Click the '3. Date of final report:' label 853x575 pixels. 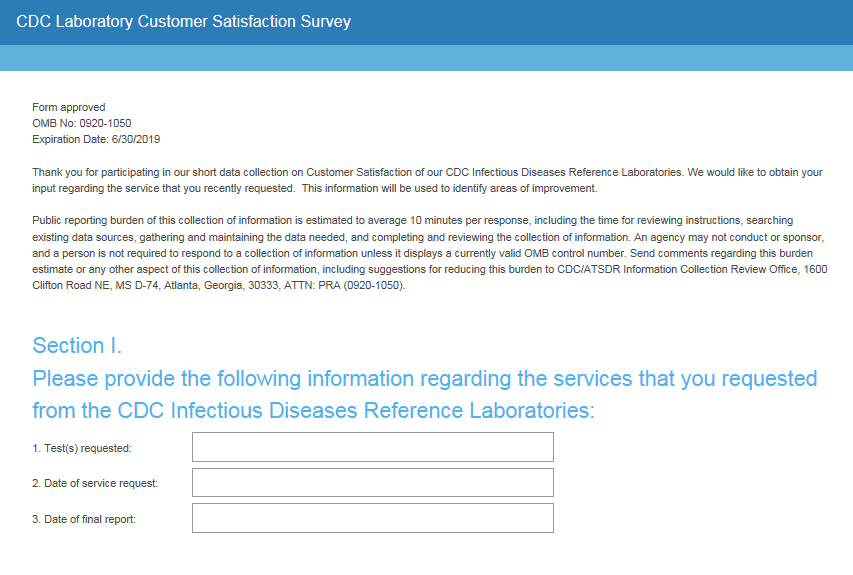click(84, 519)
